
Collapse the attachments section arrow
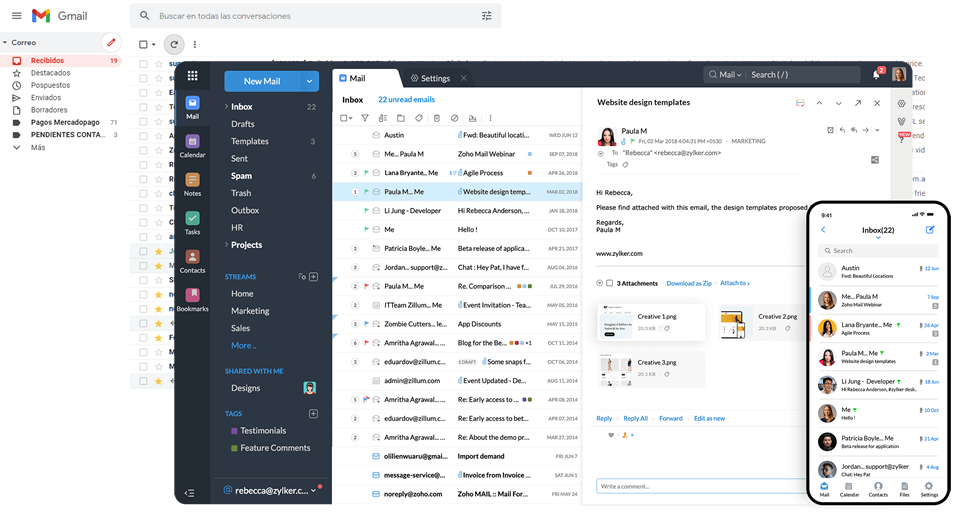pos(599,284)
